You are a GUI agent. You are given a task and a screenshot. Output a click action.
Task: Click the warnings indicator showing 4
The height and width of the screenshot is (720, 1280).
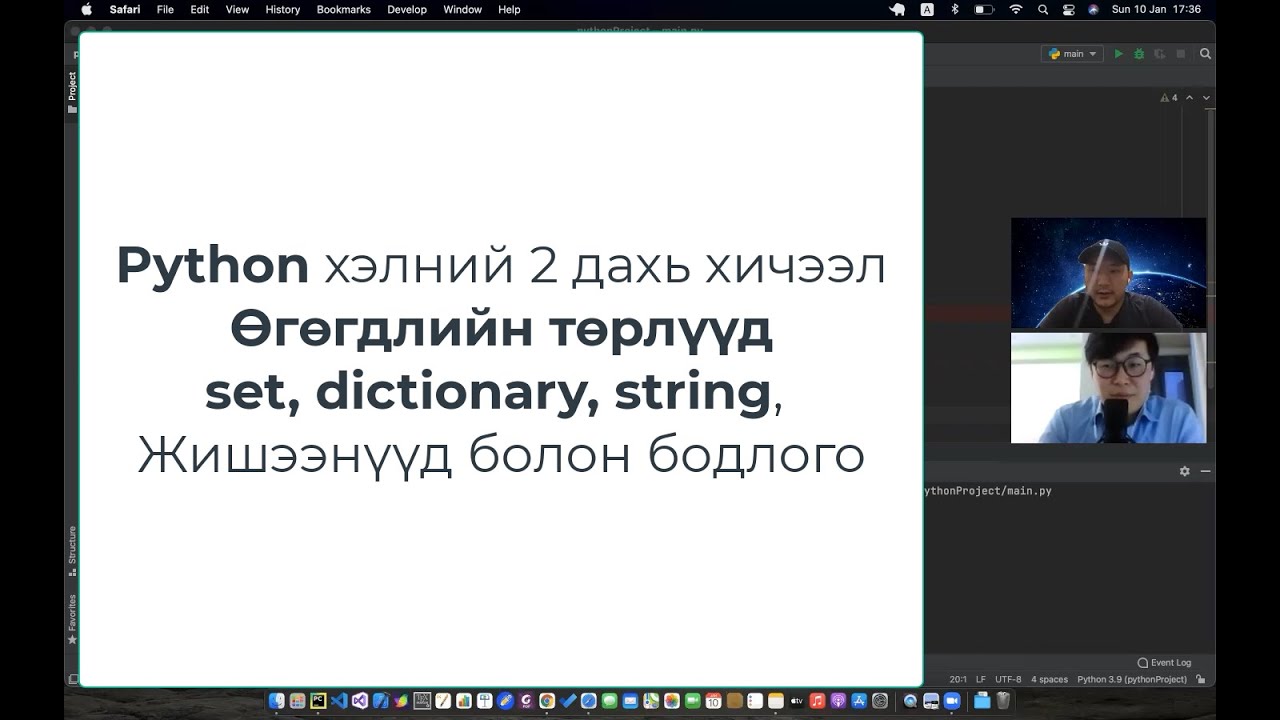pyautogui.click(x=1168, y=98)
